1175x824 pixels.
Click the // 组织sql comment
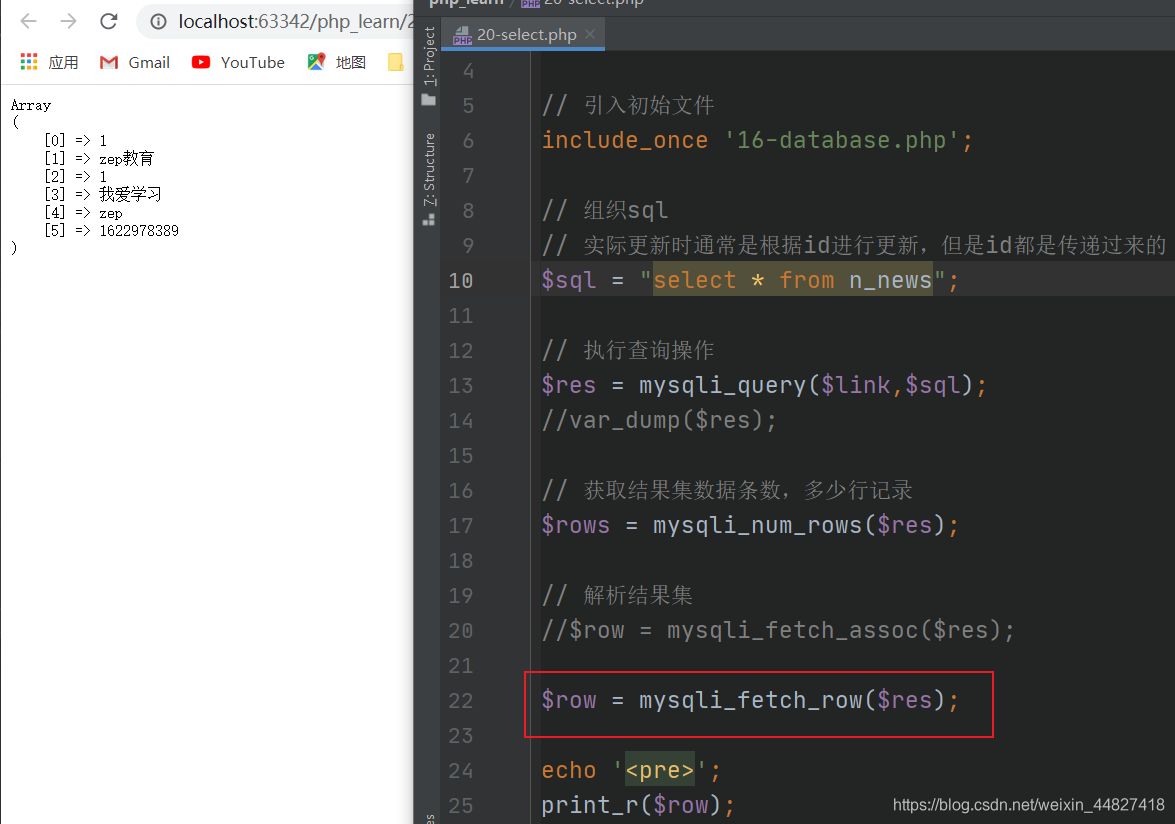(x=605, y=210)
